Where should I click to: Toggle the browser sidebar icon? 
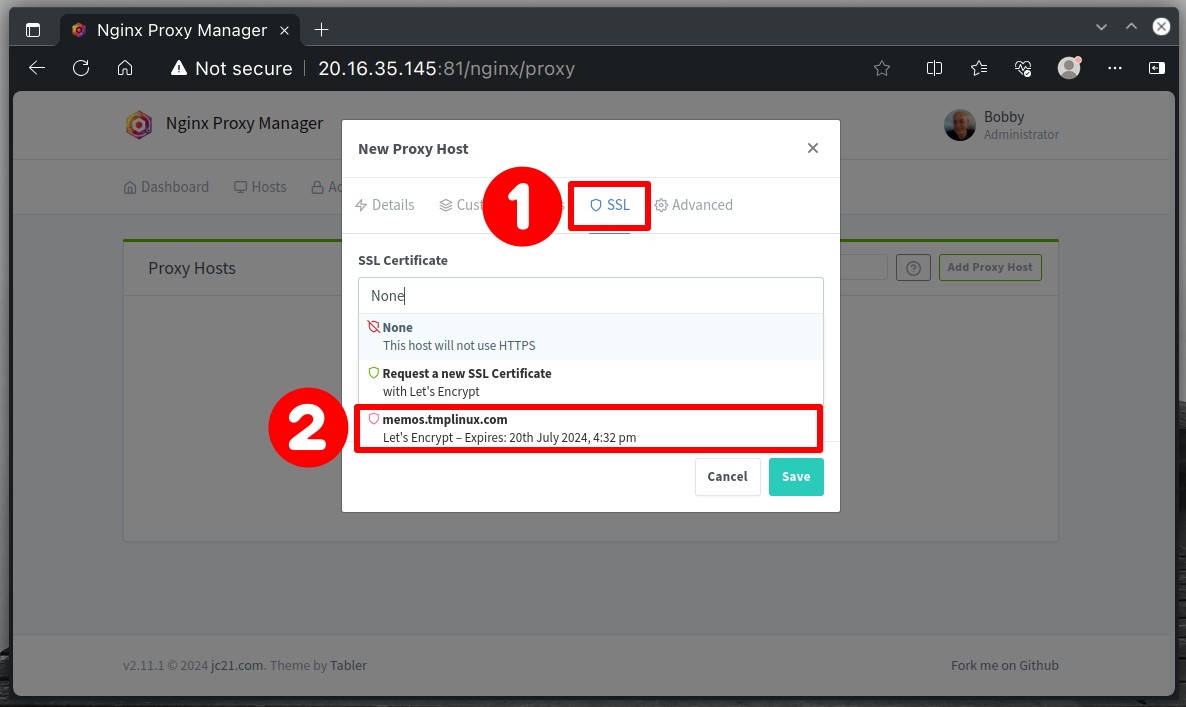pos(1157,68)
